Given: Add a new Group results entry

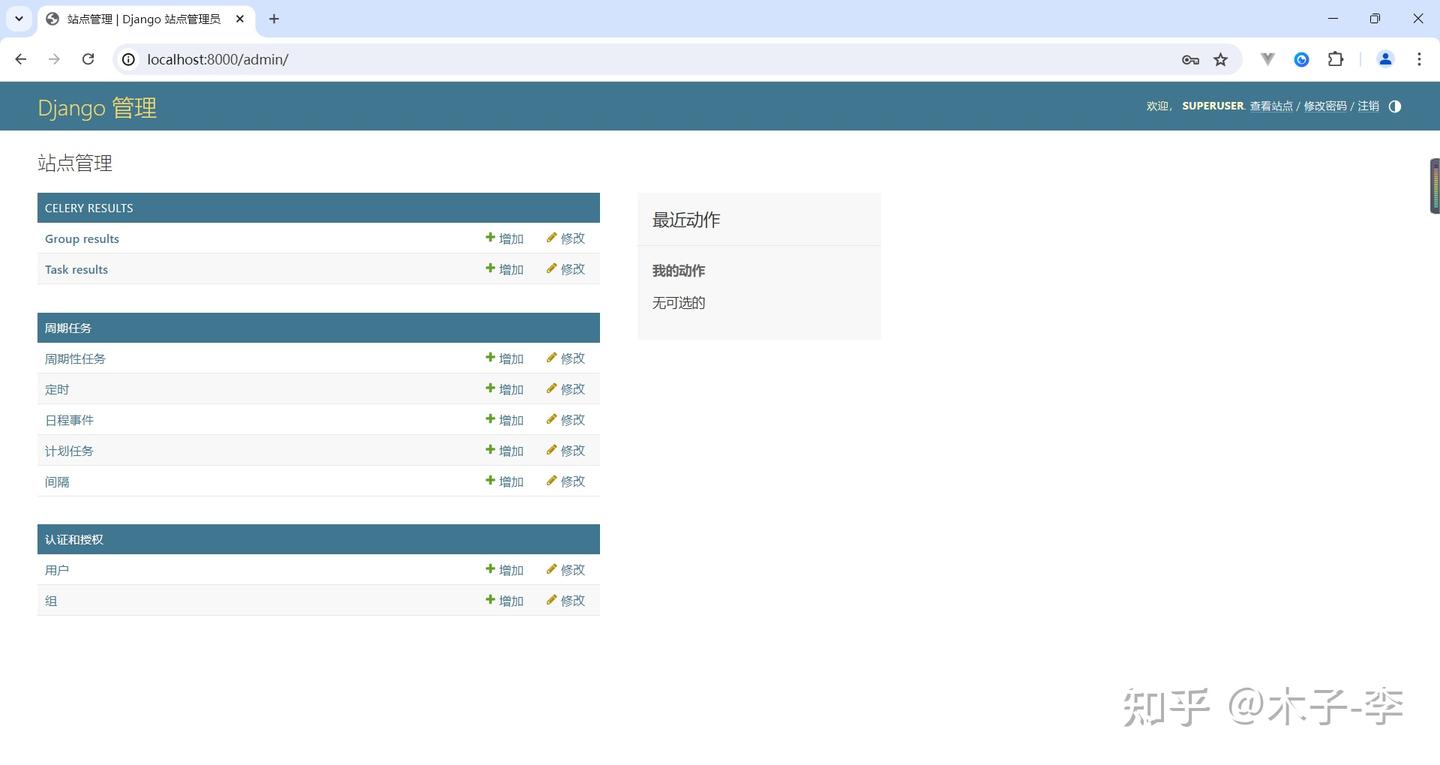Looking at the screenshot, I should (505, 238).
